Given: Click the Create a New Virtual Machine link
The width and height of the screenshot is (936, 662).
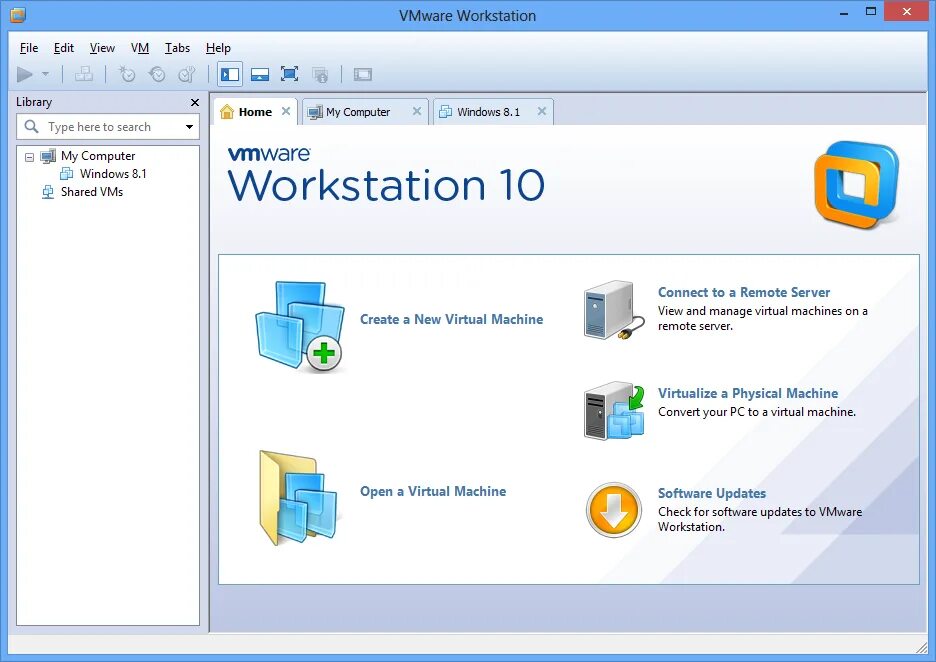Looking at the screenshot, I should click(451, 319).
